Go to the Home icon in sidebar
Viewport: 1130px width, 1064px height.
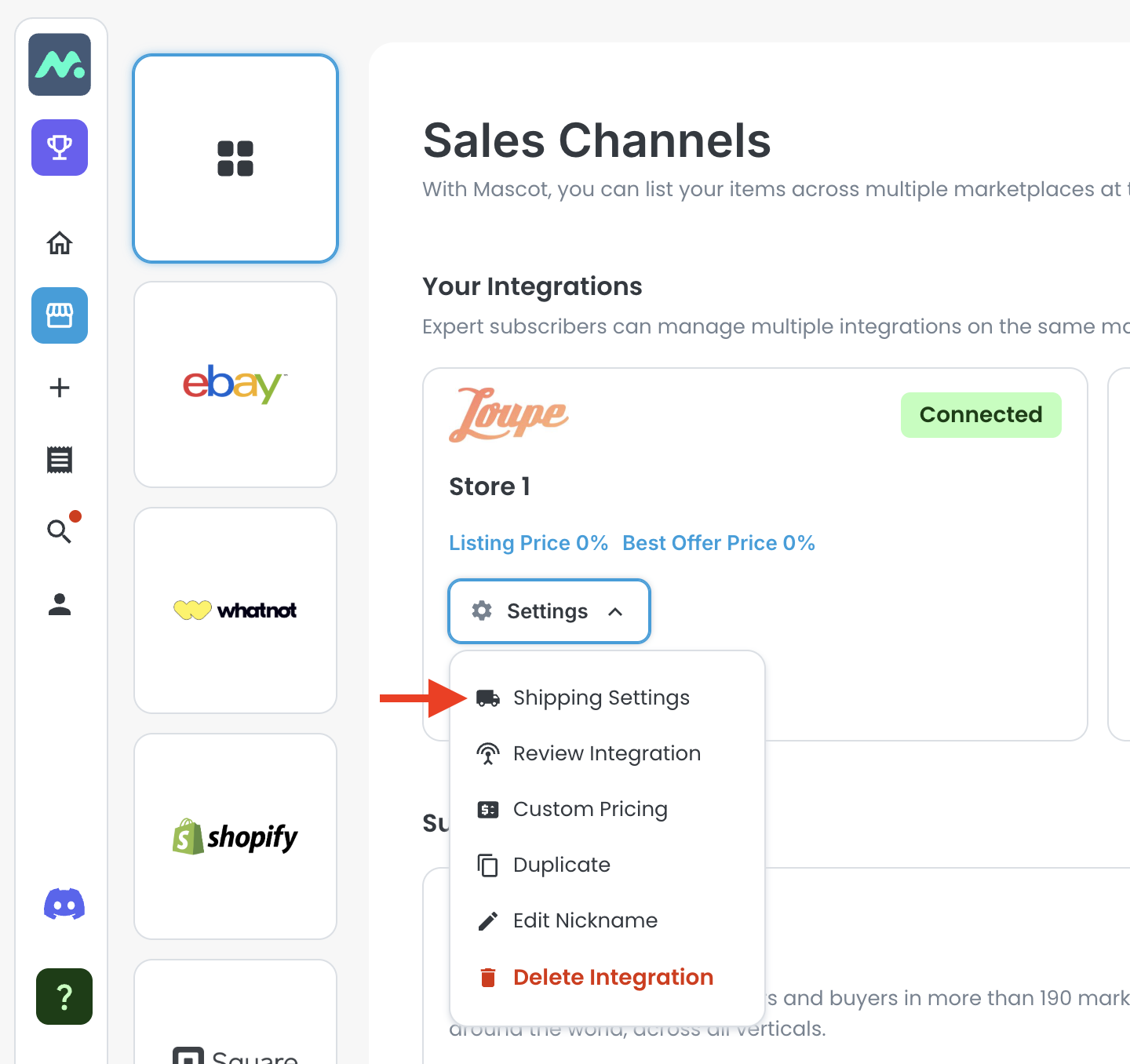tap(60, 243)
